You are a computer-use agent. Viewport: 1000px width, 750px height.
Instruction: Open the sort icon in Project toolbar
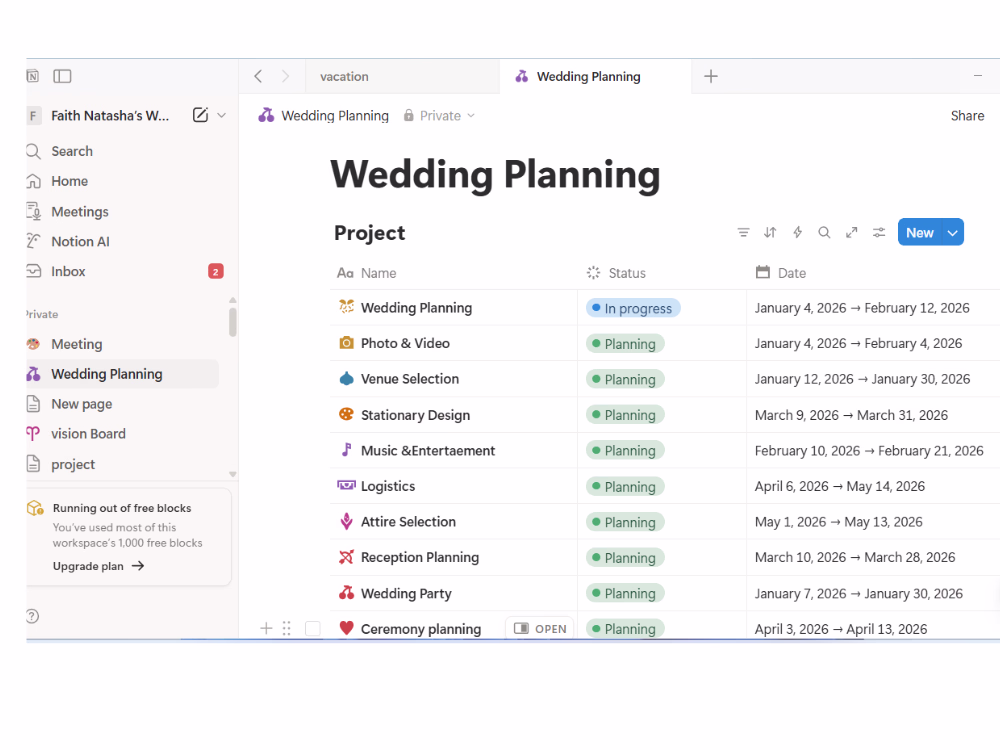tap(770, 233)
